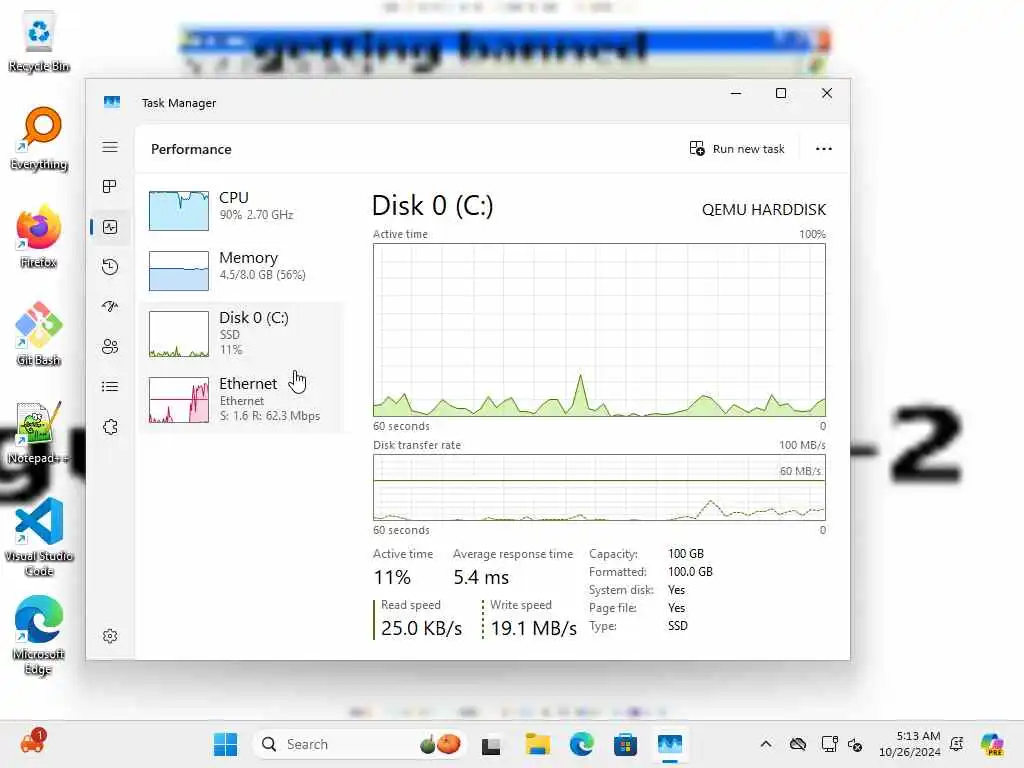Open Task Manager Settings gear icon
The height and width of the screenshot is (768, 1024).
(x=110, y=636)
